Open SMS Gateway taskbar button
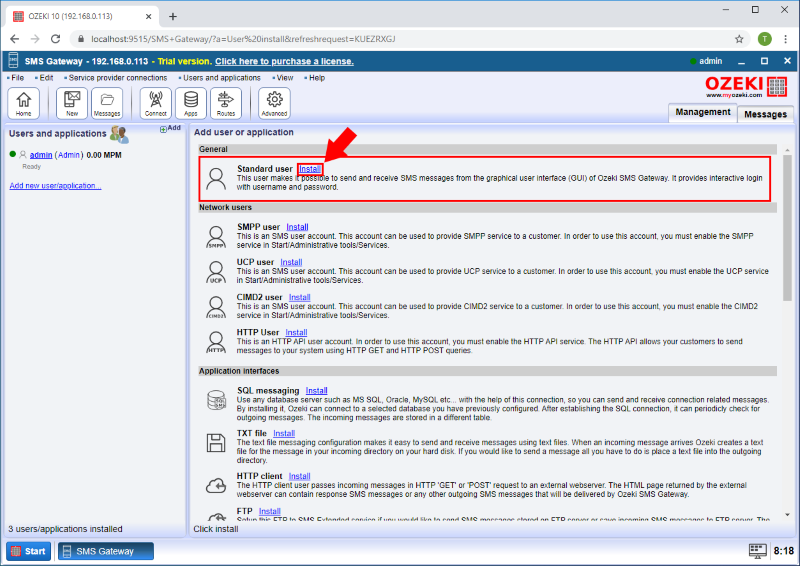The width and height of the screenshot is (800, 566). (106, 551)
